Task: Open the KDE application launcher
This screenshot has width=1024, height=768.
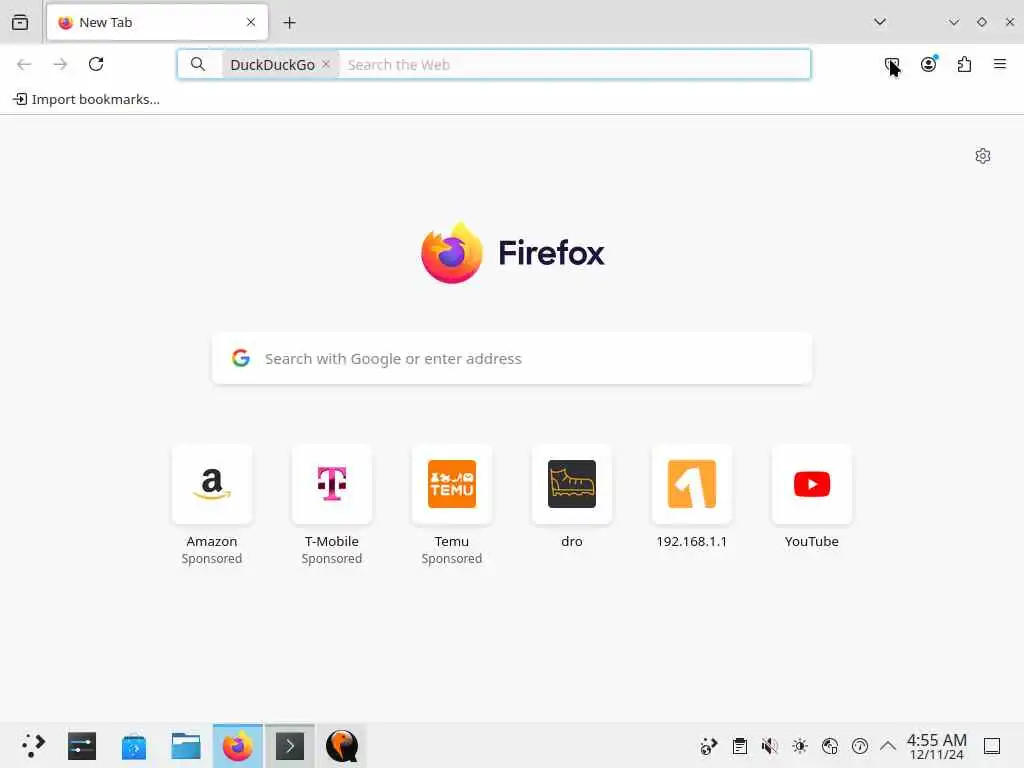Action: tap(33, 746)
